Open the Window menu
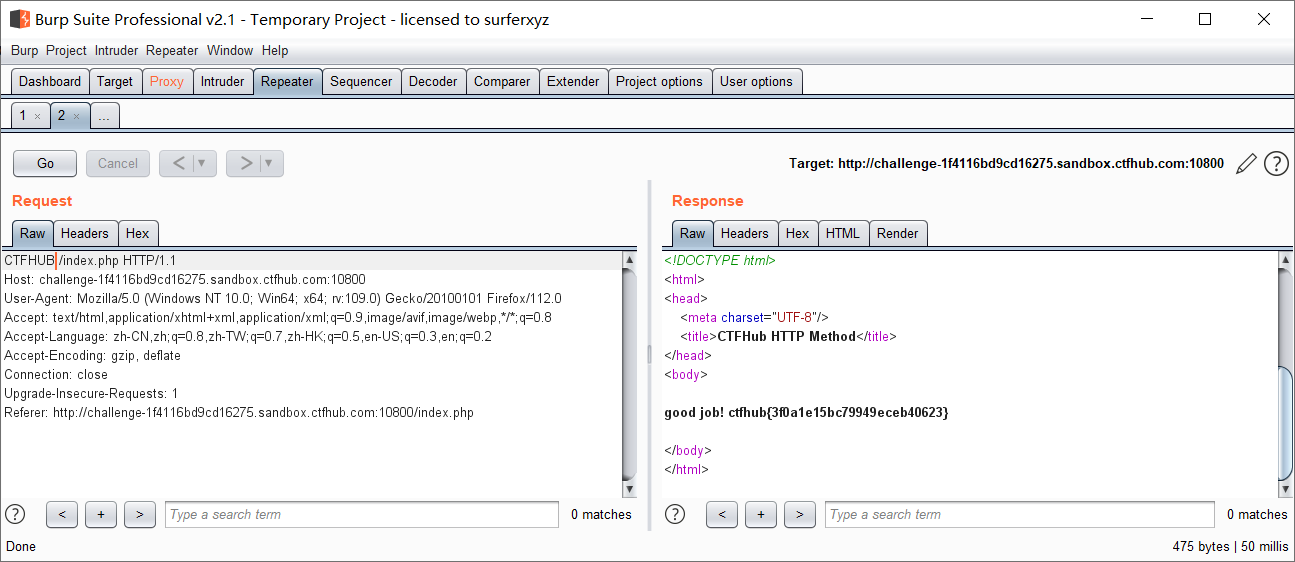 coord(230,50)
